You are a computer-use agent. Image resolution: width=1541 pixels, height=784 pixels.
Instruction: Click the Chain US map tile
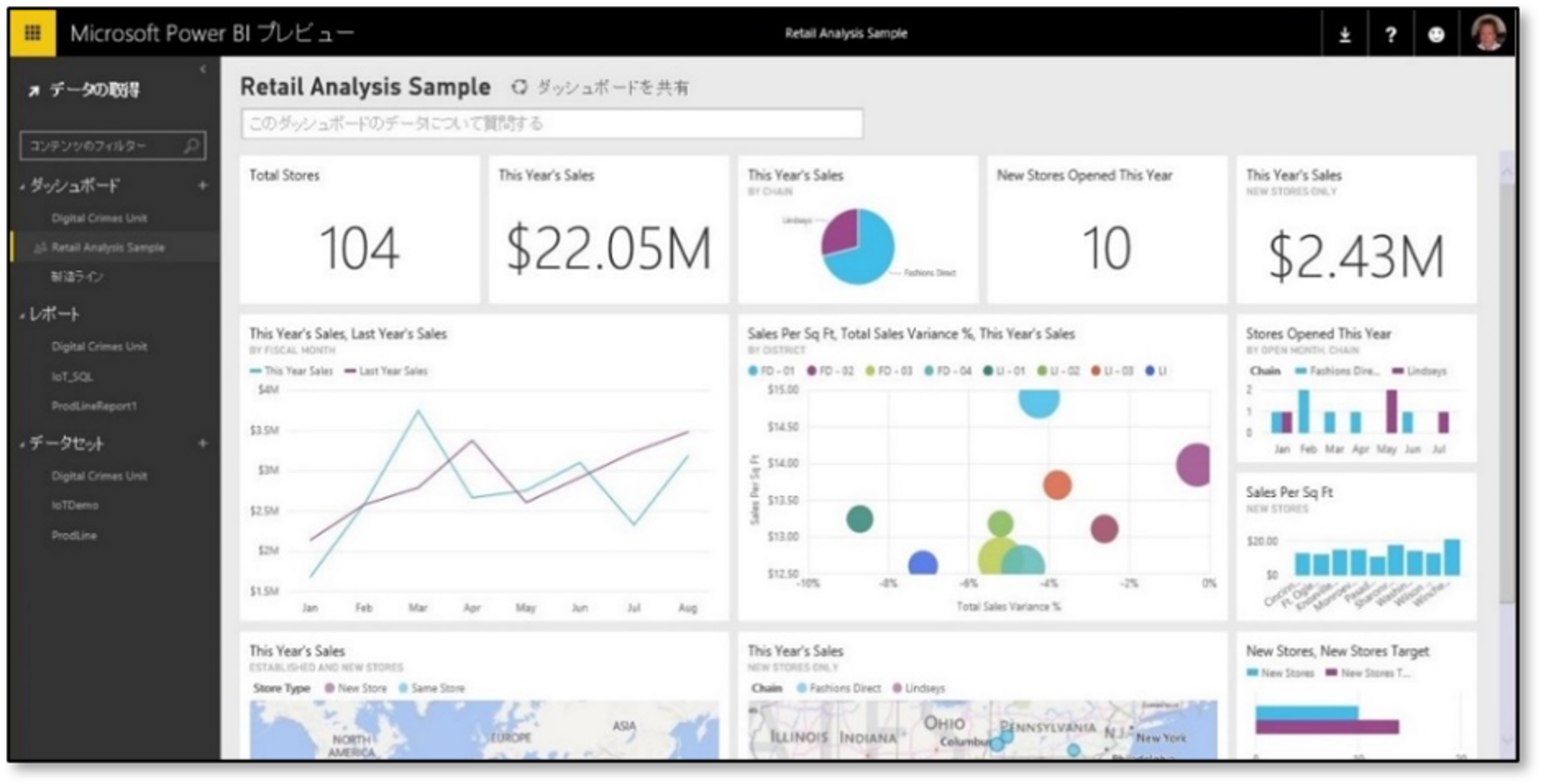coord(982,696)
